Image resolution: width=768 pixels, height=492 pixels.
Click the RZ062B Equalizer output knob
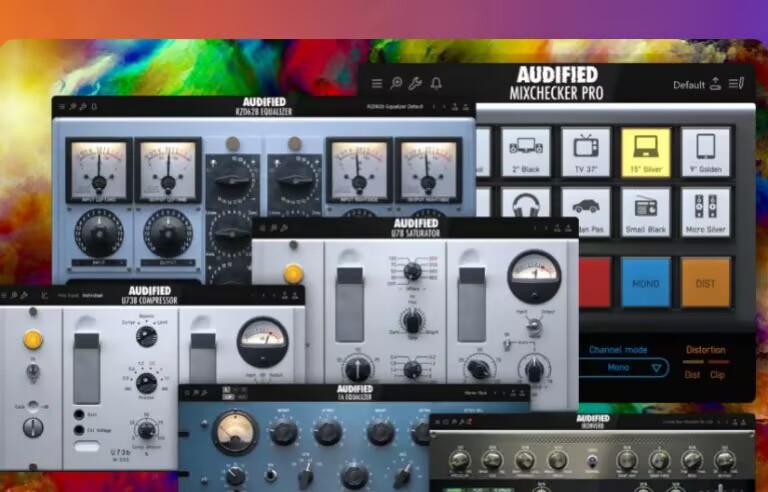[168, 233]
